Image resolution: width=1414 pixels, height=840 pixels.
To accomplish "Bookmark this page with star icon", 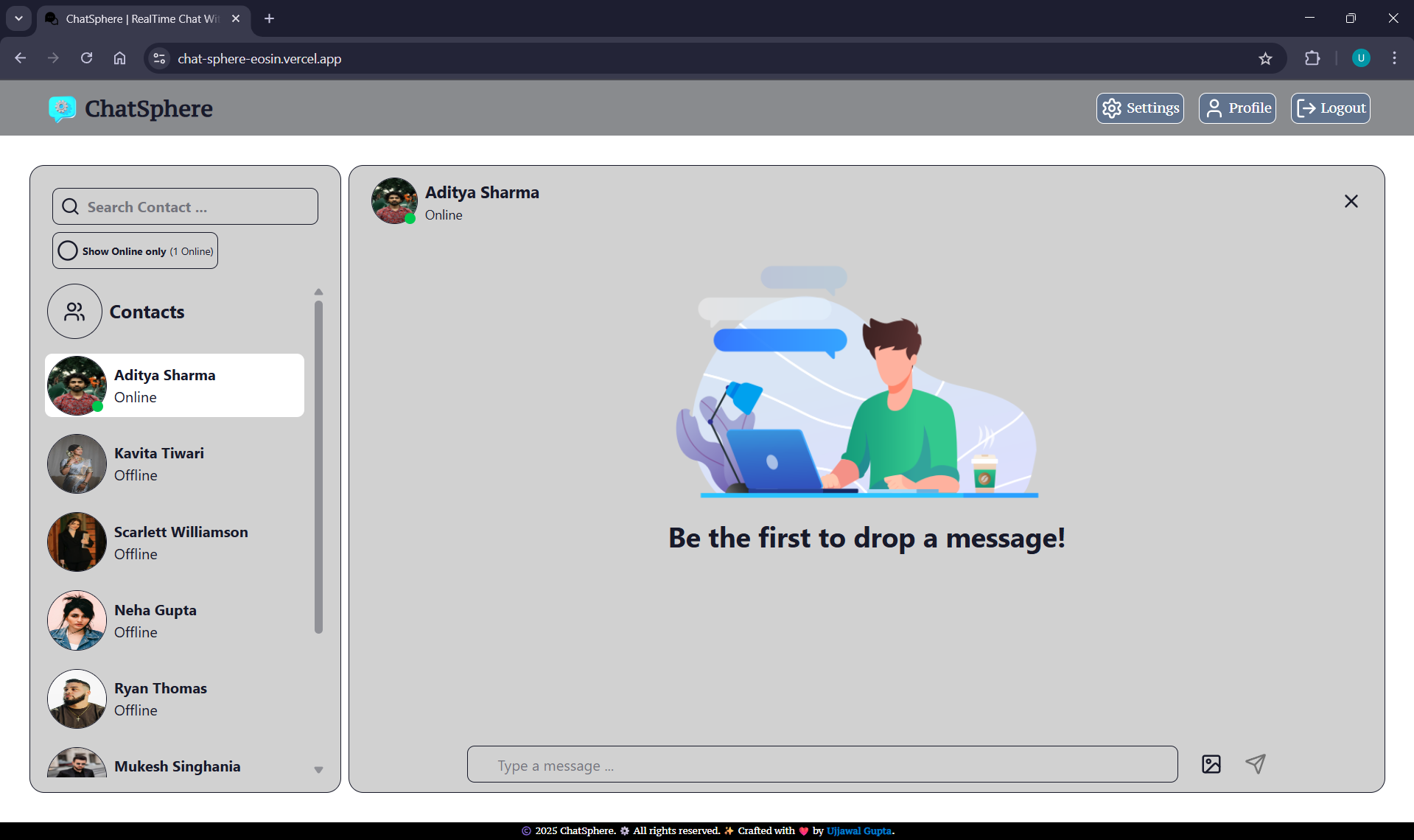I will click(x=1265, y=58).
